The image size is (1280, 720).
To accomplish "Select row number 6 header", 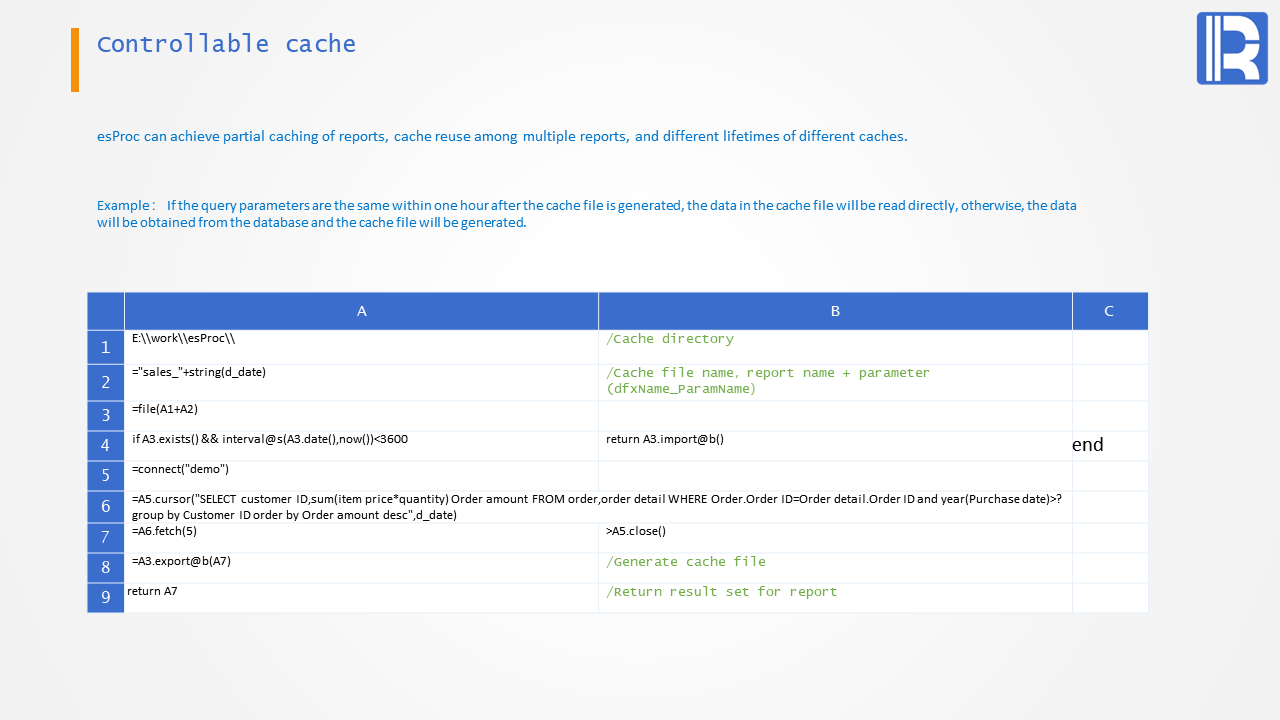I will [105, 507].
